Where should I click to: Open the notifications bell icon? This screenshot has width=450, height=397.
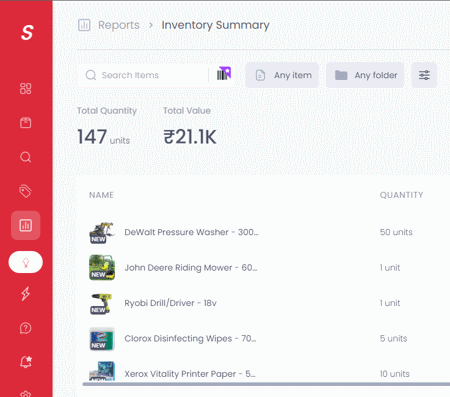tap(26, 362)
